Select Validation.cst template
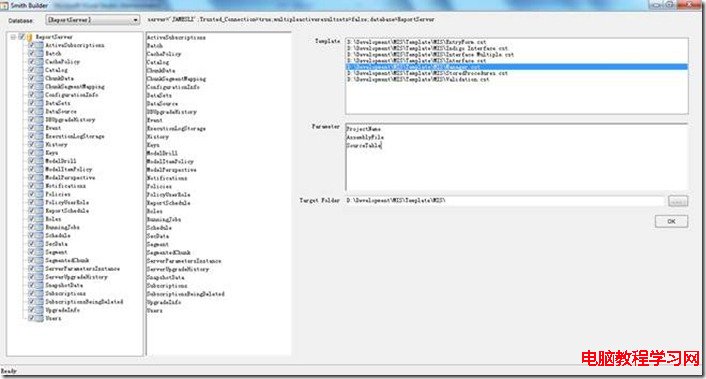 (516, 79)
